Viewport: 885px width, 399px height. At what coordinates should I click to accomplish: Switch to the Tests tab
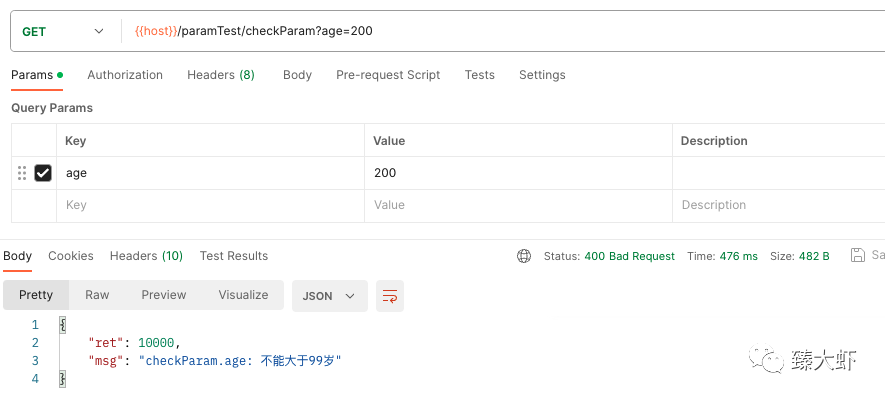(x=480, y=75)
